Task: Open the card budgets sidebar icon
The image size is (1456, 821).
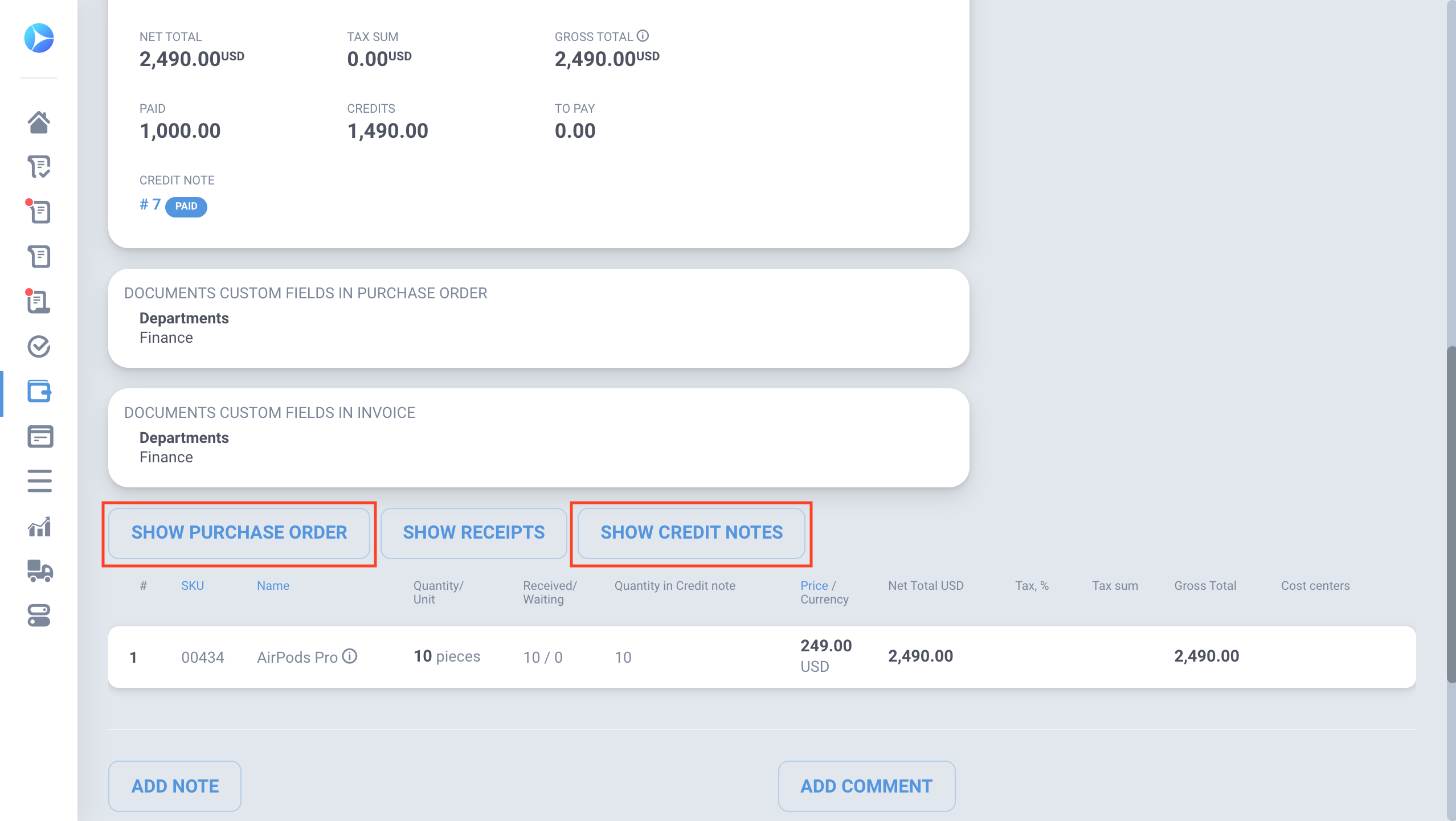Action: 39,437
